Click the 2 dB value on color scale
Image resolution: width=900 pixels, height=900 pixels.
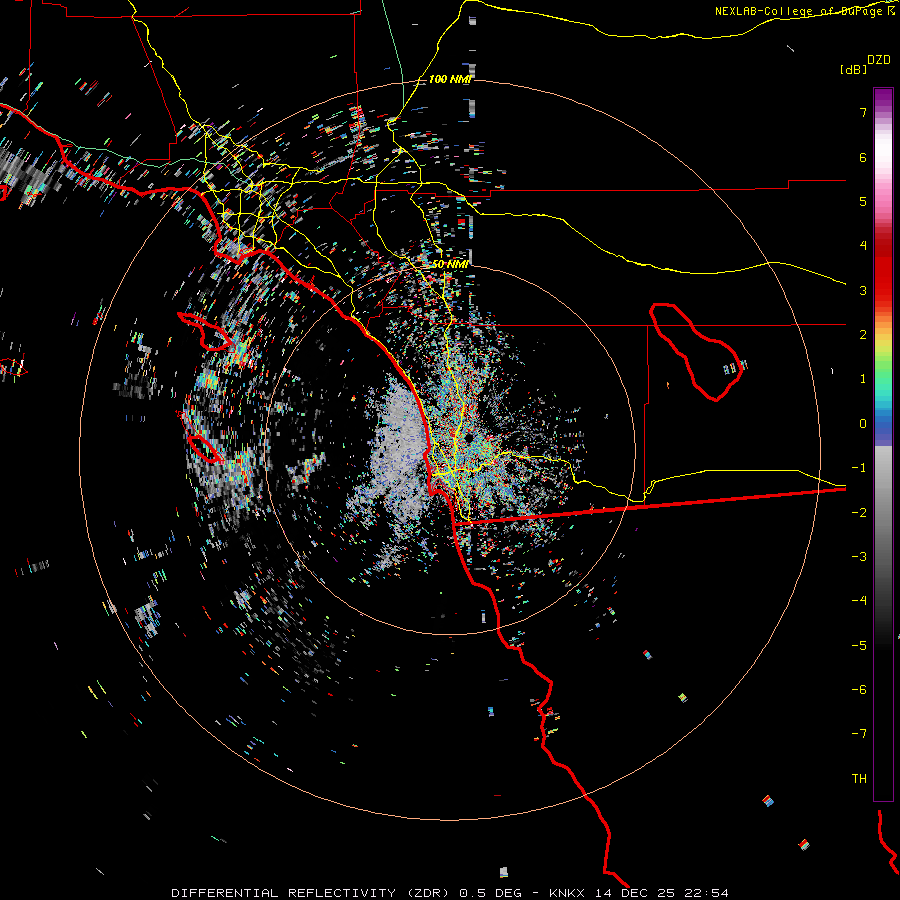coord(863,335)
